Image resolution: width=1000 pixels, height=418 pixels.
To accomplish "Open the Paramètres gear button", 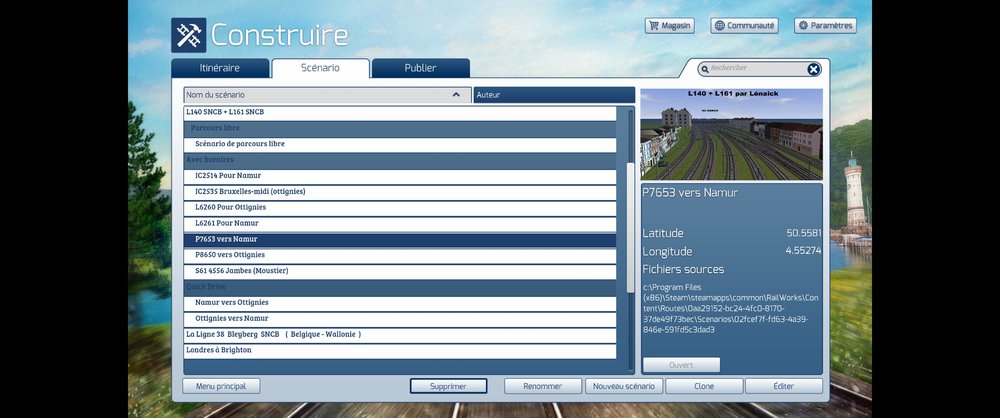I will pos(825,26).
